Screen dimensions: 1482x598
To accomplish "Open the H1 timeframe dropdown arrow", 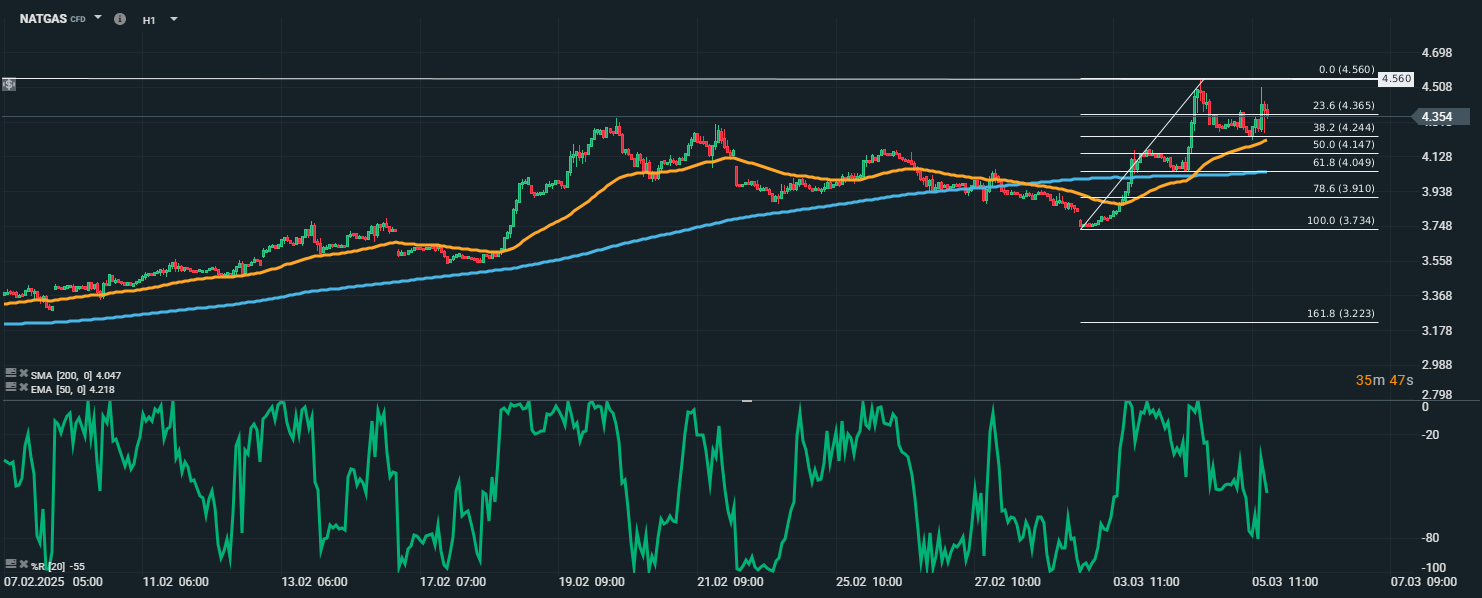I will coord(174,19).
